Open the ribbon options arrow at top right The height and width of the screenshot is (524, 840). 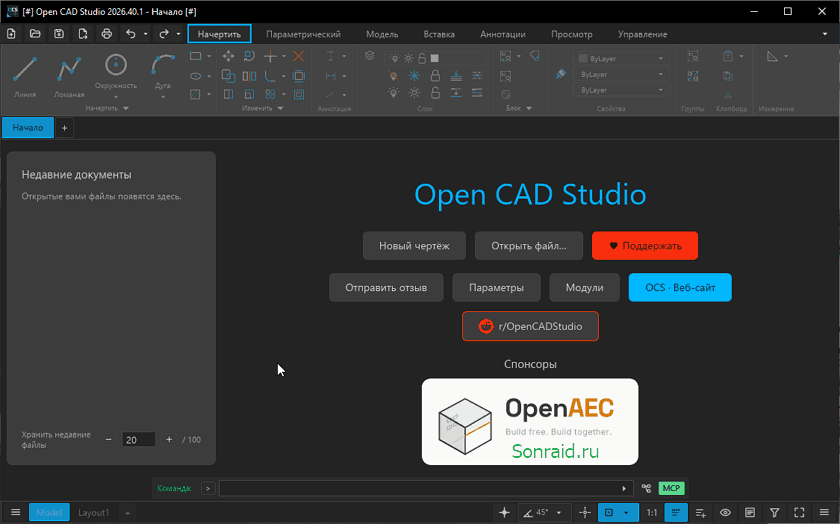tap(825, 34)
